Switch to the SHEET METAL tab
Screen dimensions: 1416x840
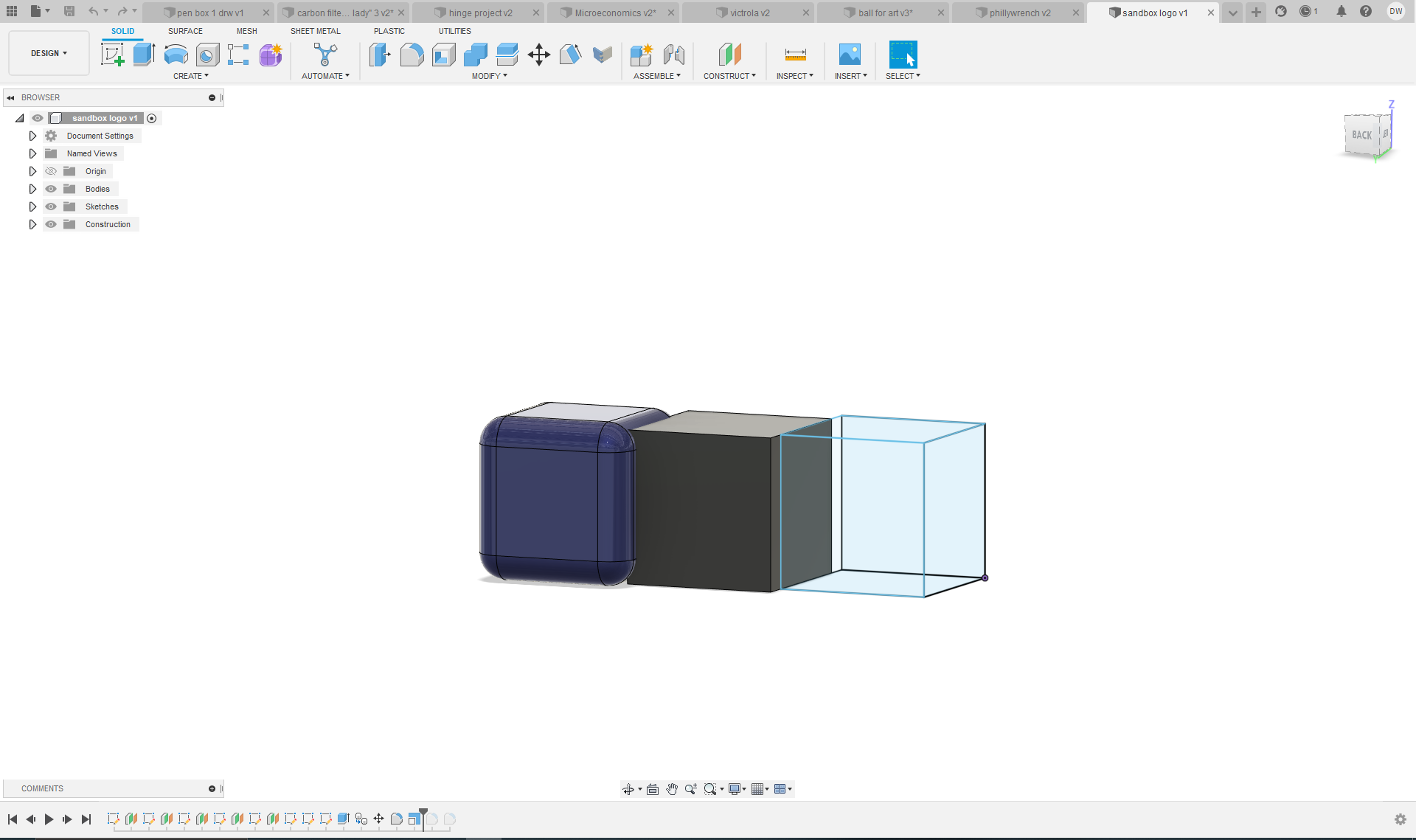[316, 31]
